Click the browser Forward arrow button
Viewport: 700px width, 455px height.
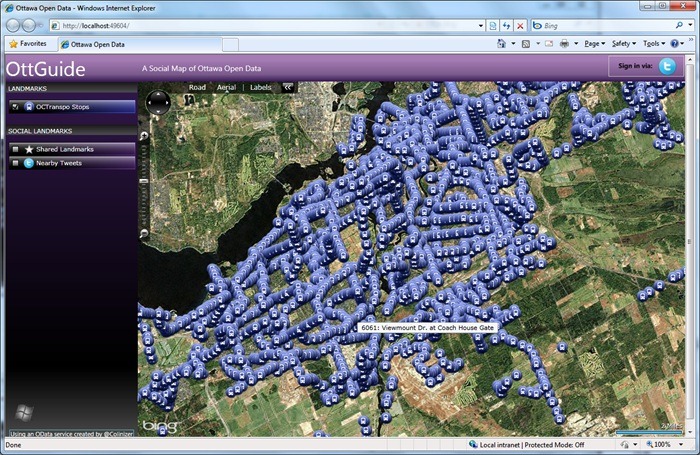tap(29, 25)
